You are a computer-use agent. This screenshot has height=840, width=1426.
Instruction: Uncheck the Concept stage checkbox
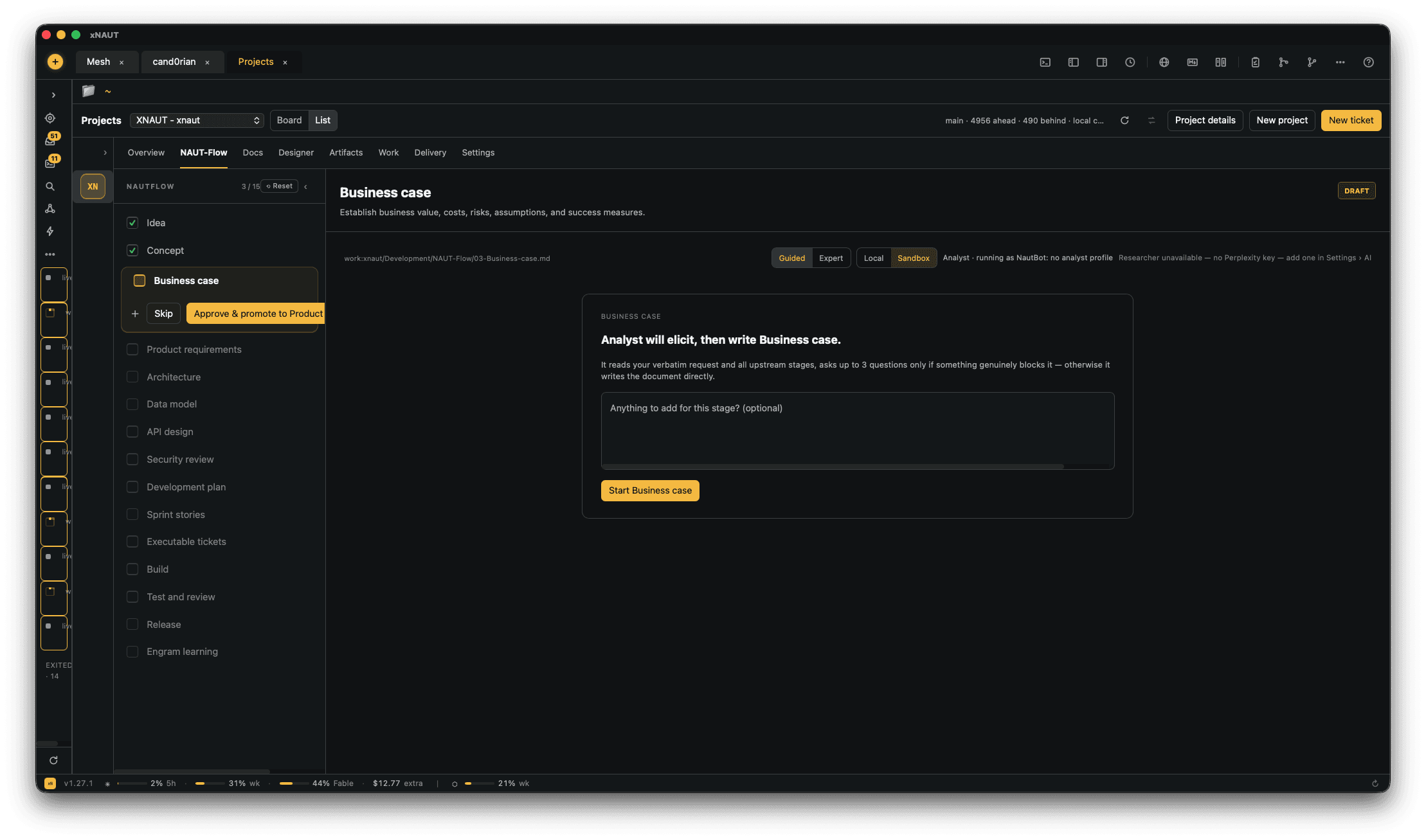[132, 251]
